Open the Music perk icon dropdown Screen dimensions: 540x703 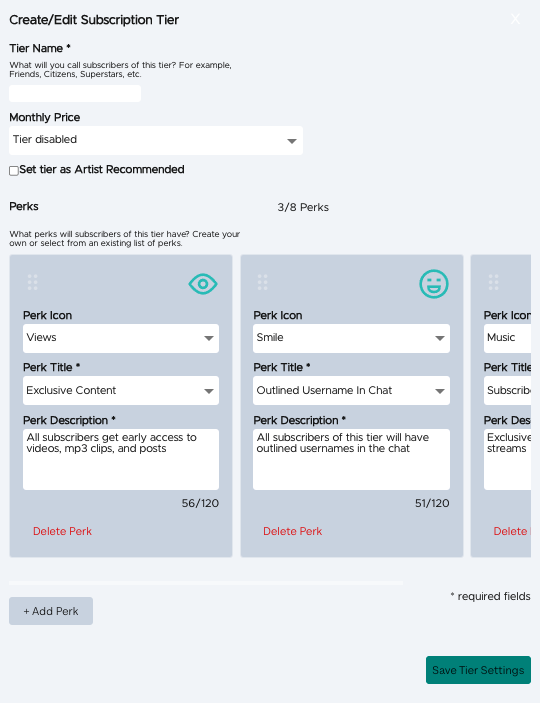click(507, 338)
